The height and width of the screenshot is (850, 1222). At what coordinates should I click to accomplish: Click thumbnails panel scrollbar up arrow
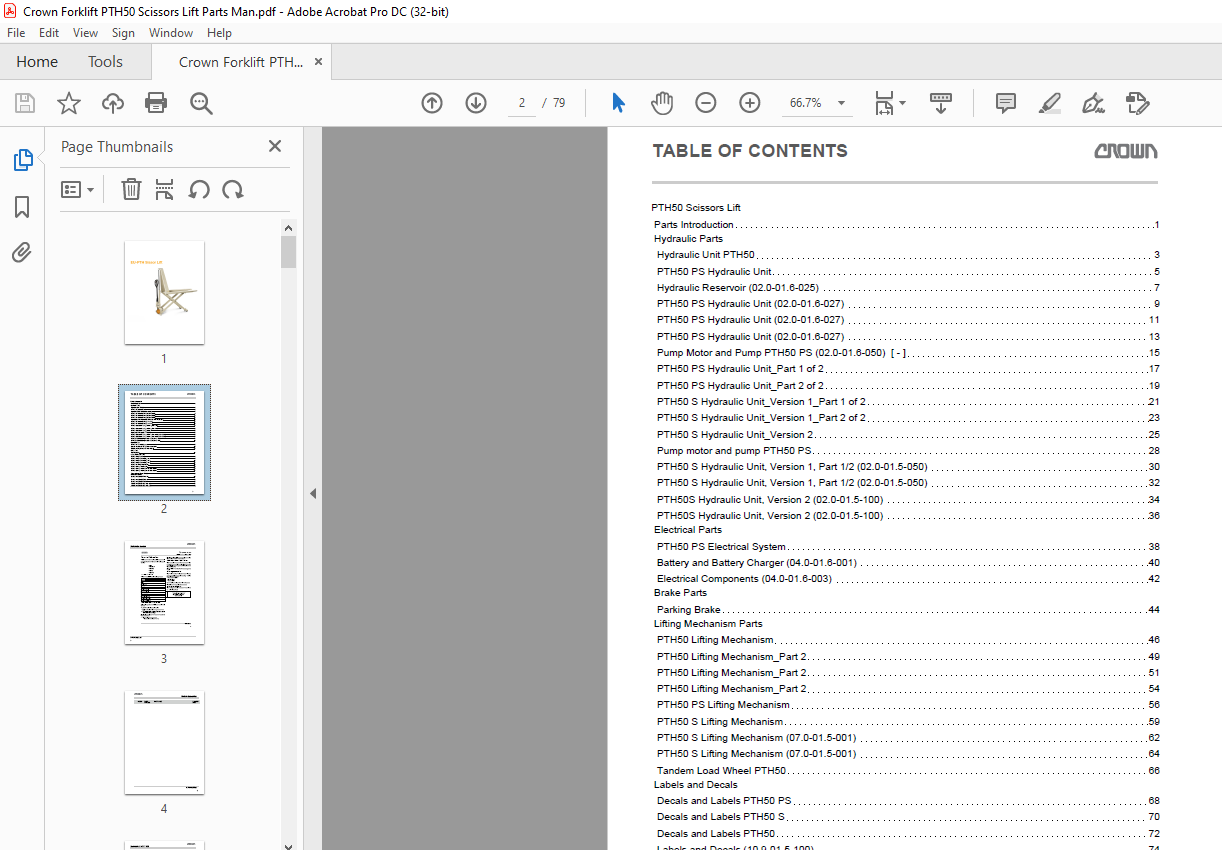point(288,228)
